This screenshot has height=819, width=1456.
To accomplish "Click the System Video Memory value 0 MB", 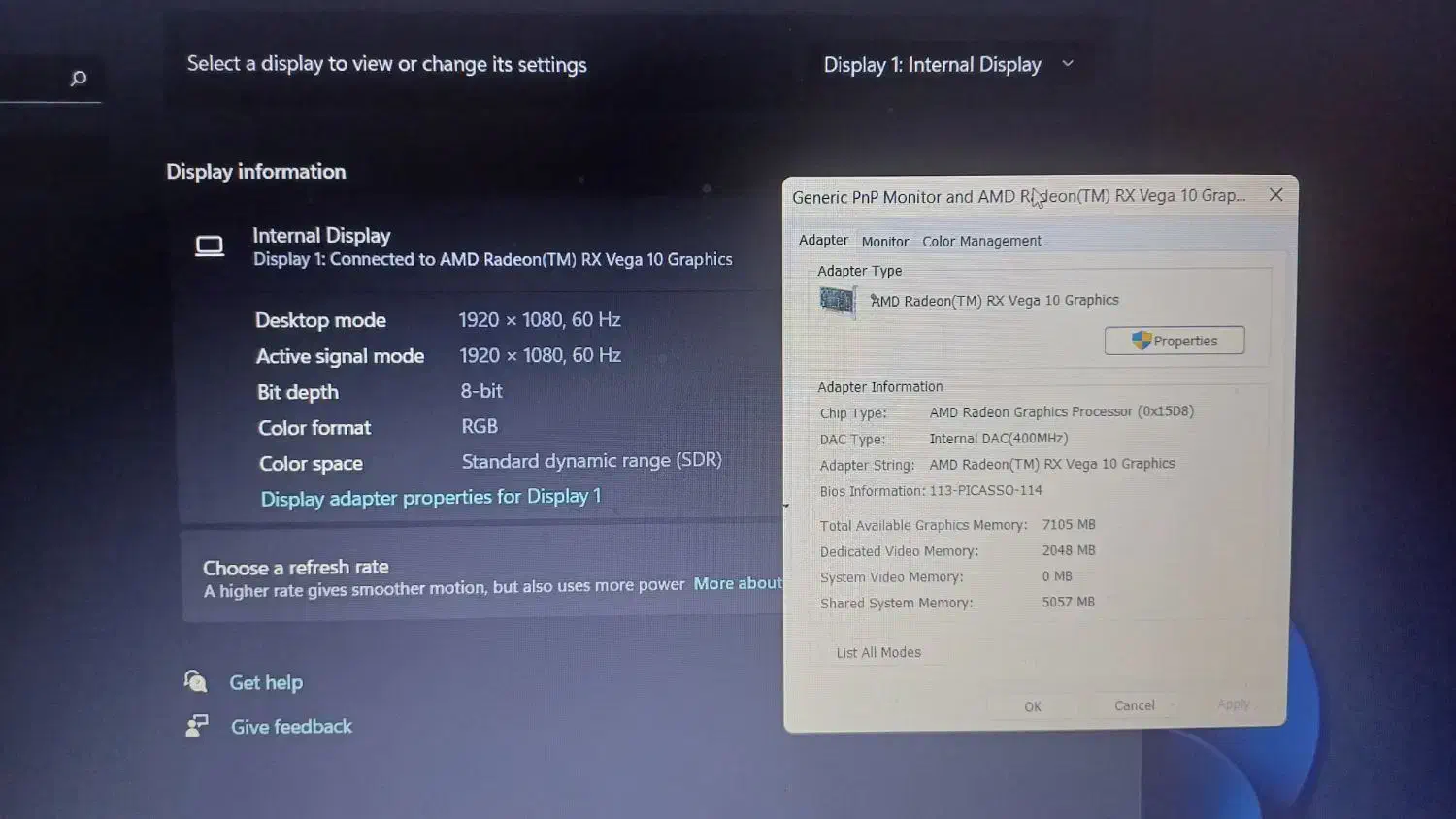I will 1057,576.
